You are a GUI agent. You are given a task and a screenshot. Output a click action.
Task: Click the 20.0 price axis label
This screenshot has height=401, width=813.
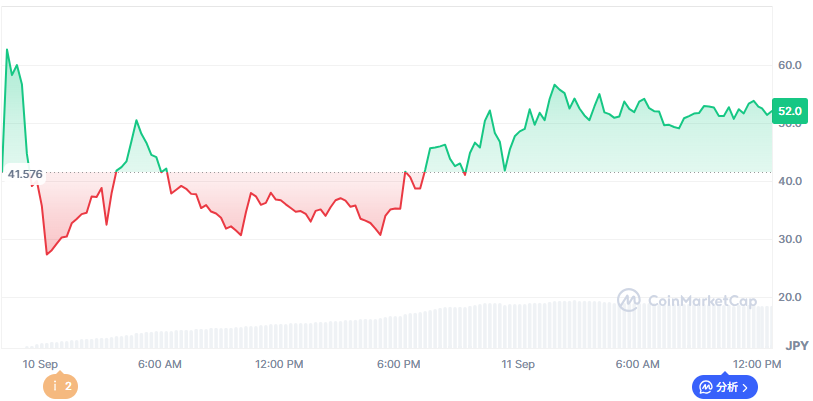pos(790,297)
